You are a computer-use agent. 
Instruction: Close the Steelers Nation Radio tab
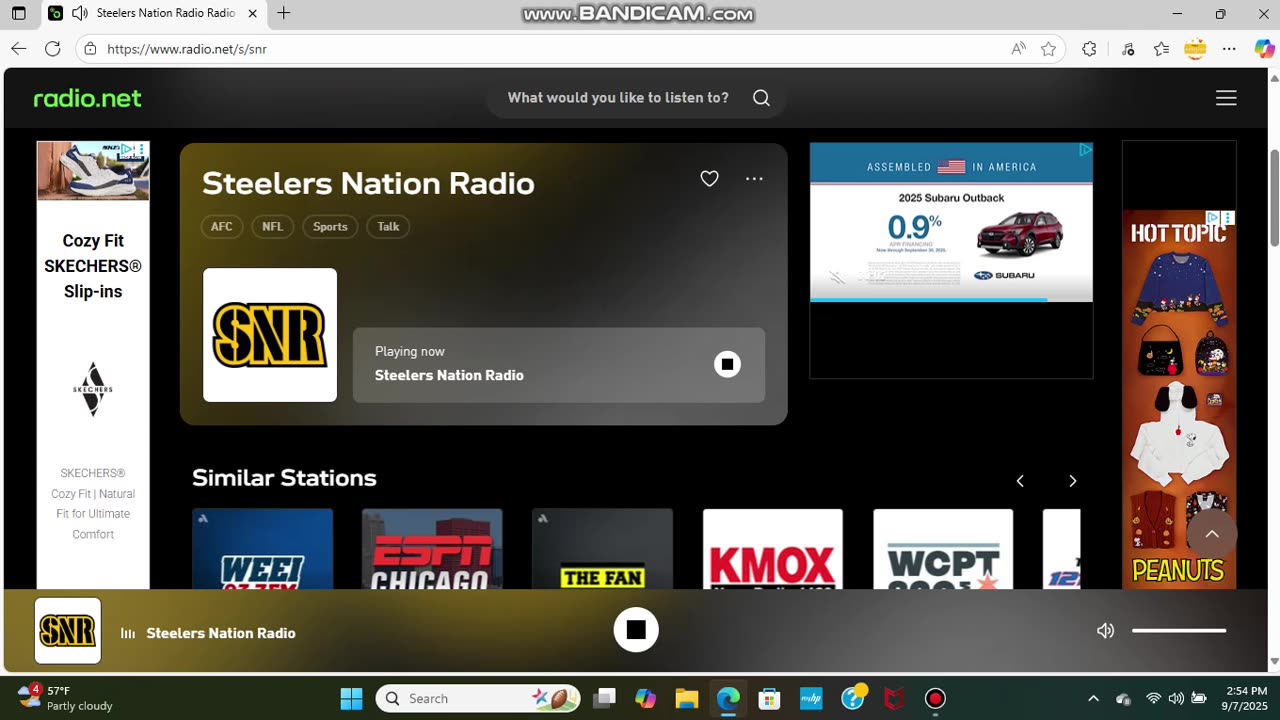(x=252, y=14)
